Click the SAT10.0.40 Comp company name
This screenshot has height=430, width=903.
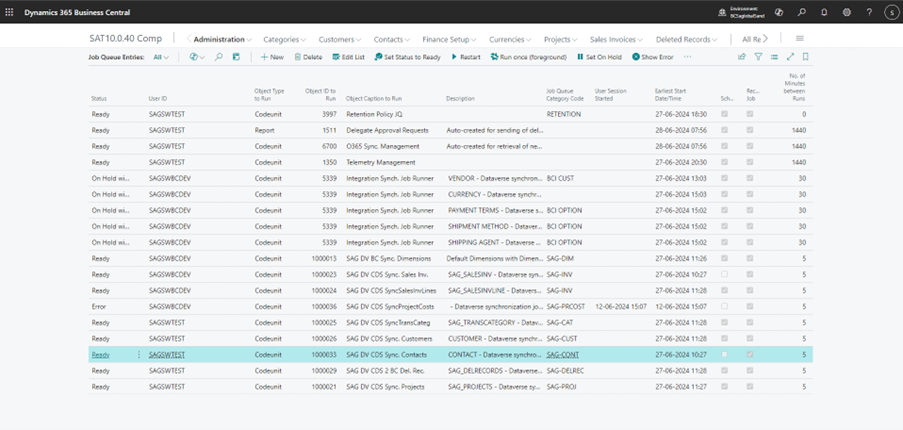pyautogui.click(x=126, y=39)
